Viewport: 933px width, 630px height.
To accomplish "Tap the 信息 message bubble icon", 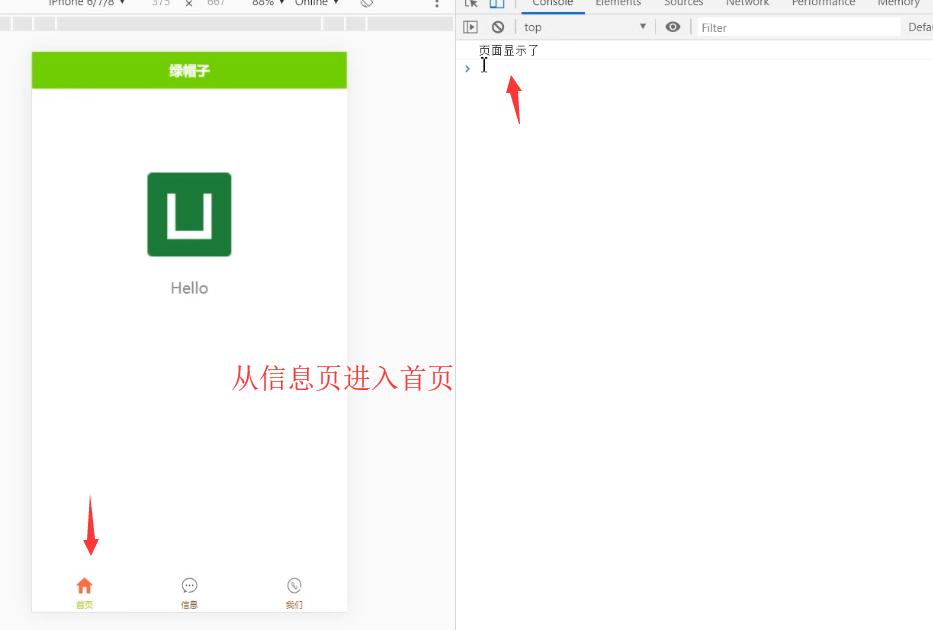I will (189, 585).
